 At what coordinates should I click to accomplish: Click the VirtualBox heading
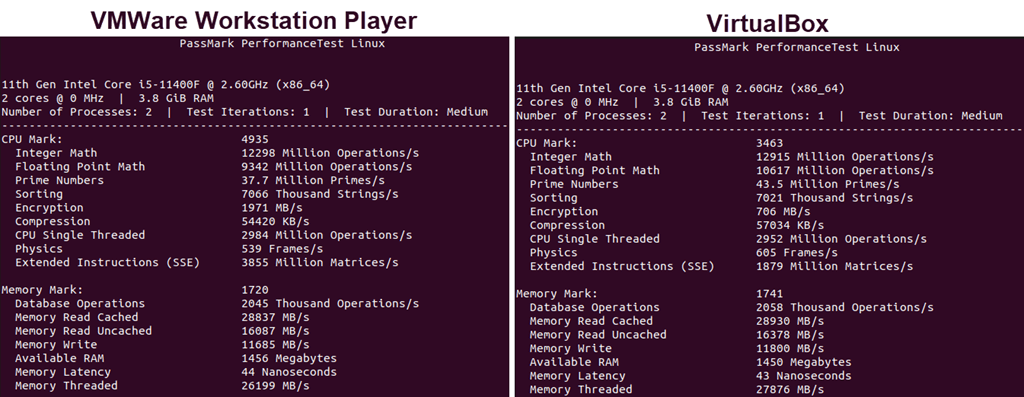pyautogui.click(x=767, y=23)
